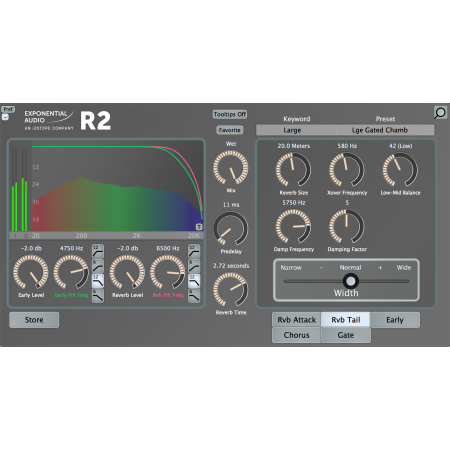Click the 580 Hz crossover value

(x=347, y=146)
